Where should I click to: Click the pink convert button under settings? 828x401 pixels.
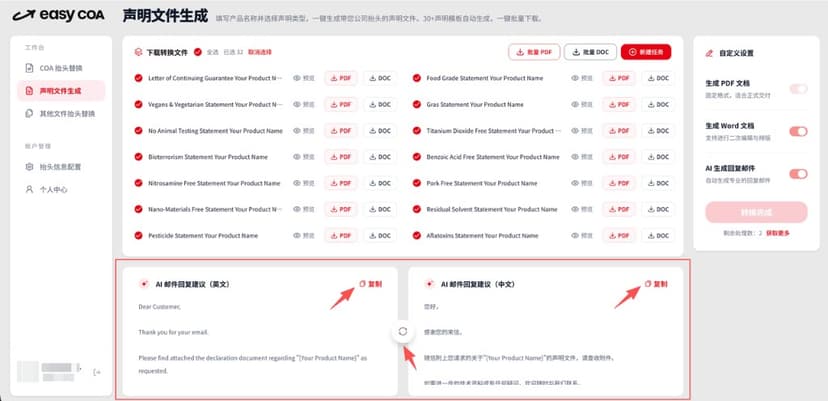pyautogui.click(x=756, y=212)
